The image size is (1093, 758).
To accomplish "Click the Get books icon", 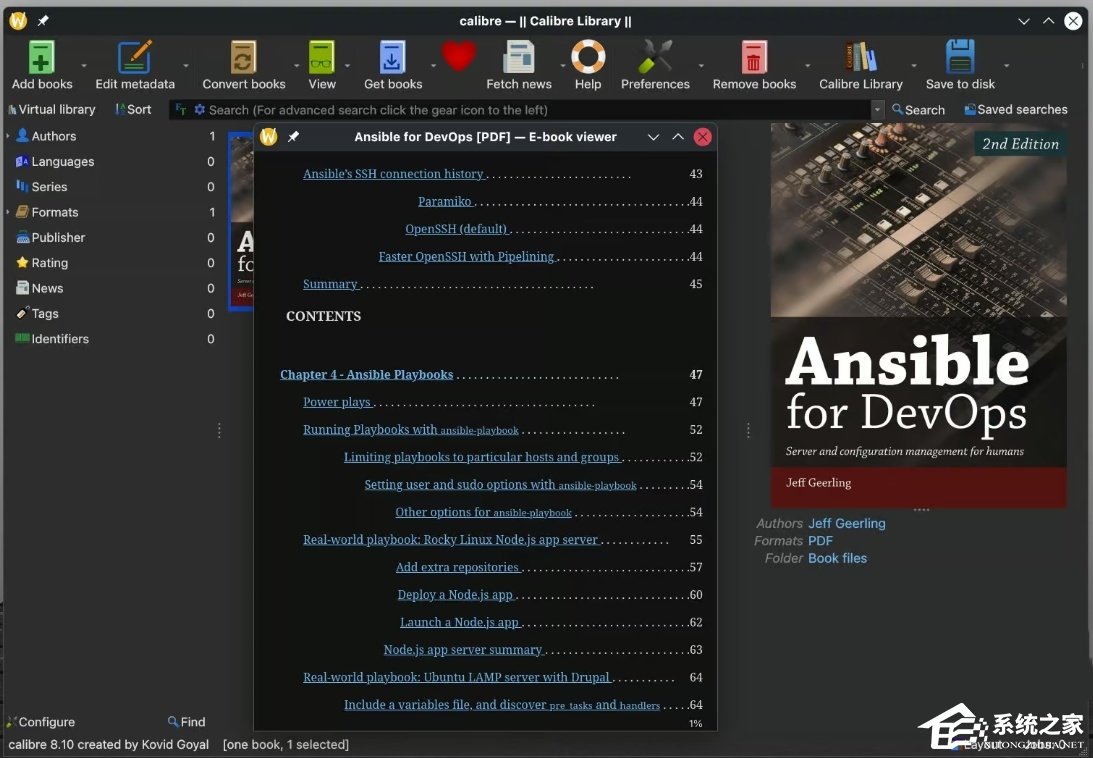I will pyautogui.click(x=393, y=58).
